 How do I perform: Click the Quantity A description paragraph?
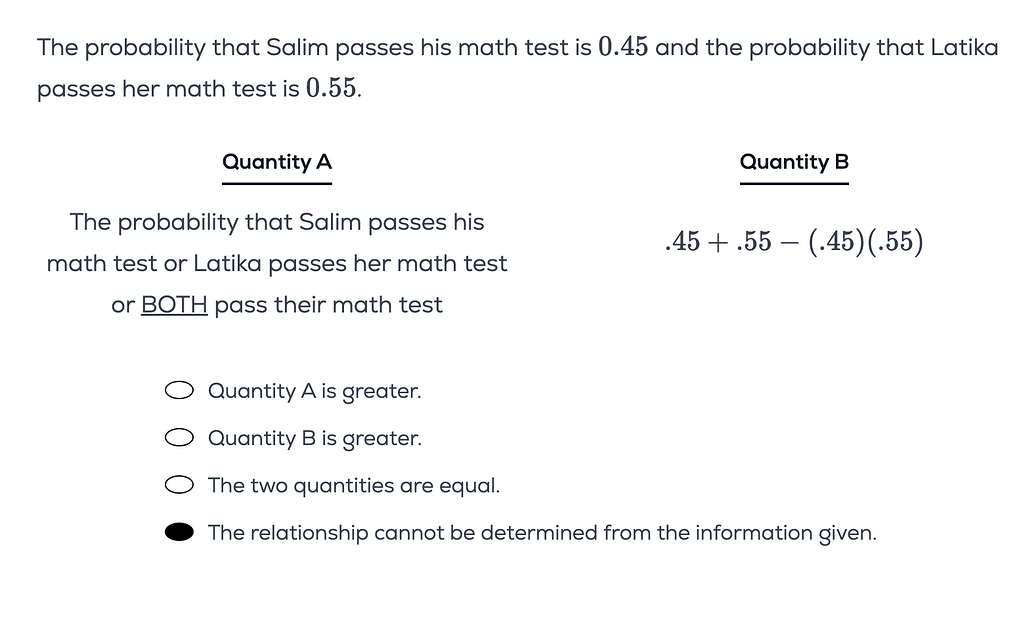coord(276,263)
